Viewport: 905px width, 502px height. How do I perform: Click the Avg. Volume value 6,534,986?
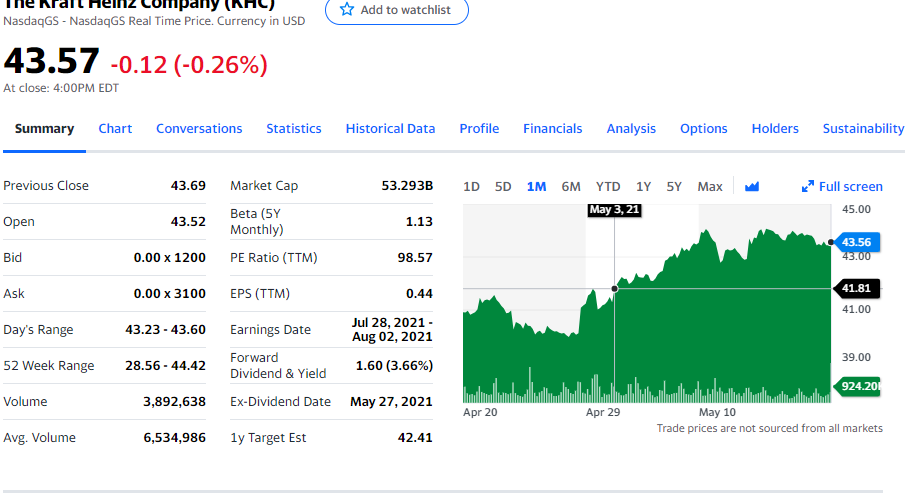(174, 437)
